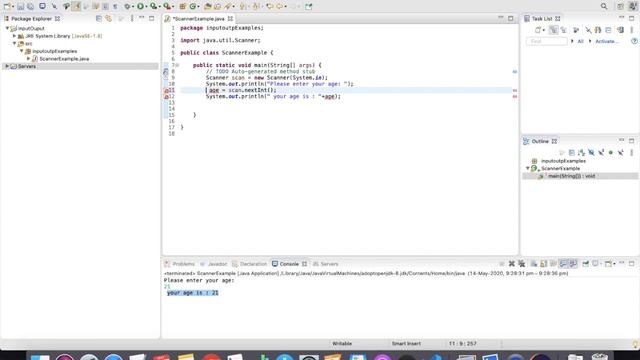Viewport: 640px width, 360px height.
Task: Open Run button dropdown arrow
Action: click(146, 7)
